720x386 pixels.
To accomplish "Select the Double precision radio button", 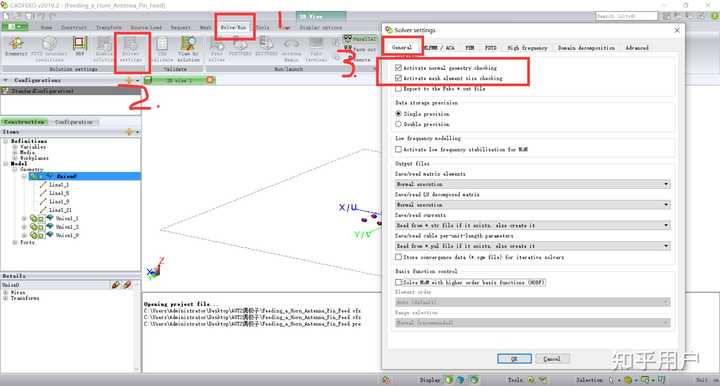I will click(x=398, y=124).
